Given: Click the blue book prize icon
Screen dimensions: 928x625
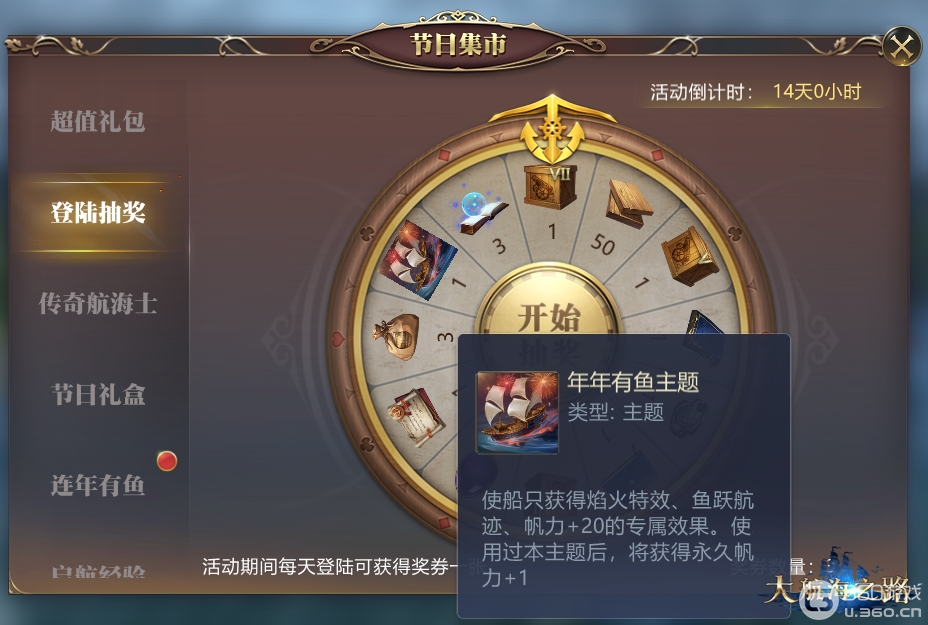Looking at the screenshot, I should (705, 334).
